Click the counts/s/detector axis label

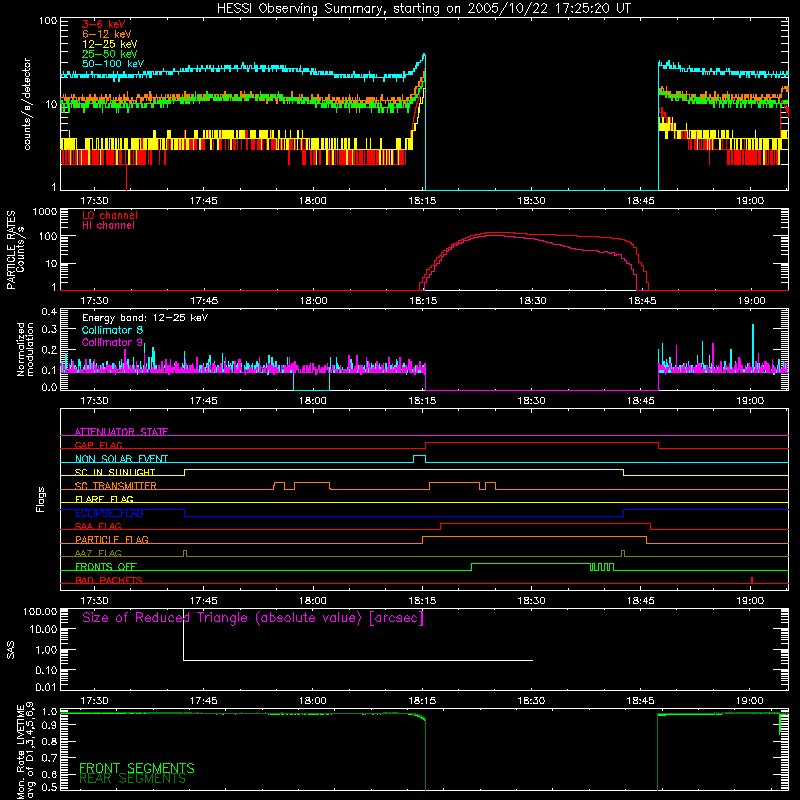[x=27, y=104]
